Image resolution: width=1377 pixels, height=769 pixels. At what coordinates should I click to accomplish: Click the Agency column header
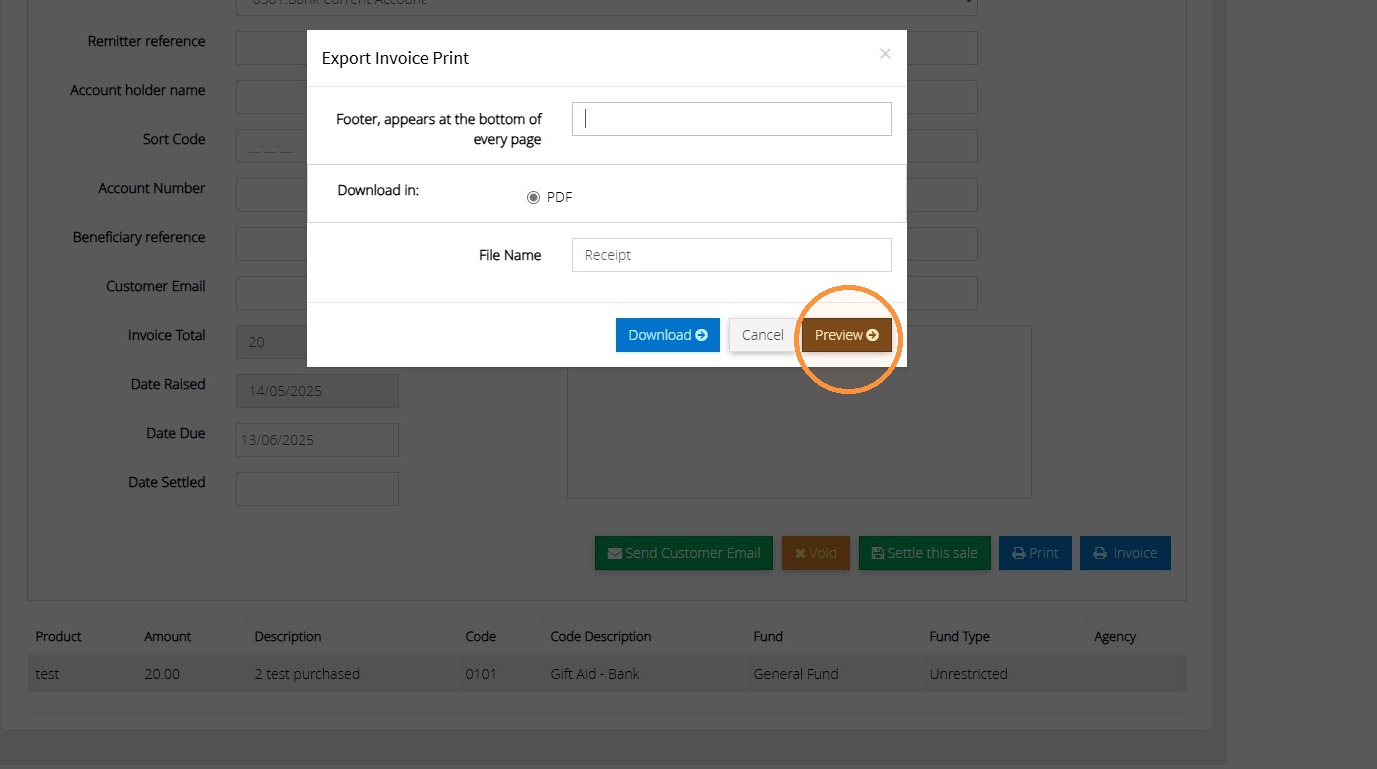click(1115, 636)
